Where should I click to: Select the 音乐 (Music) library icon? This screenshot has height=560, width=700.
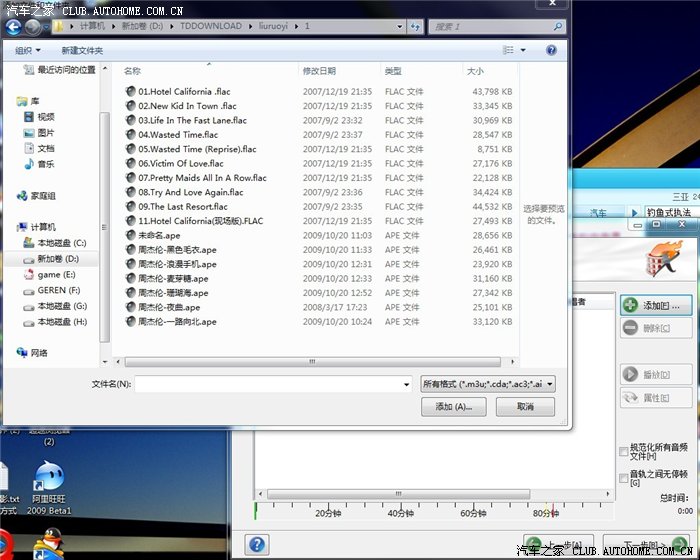[27, 164]
